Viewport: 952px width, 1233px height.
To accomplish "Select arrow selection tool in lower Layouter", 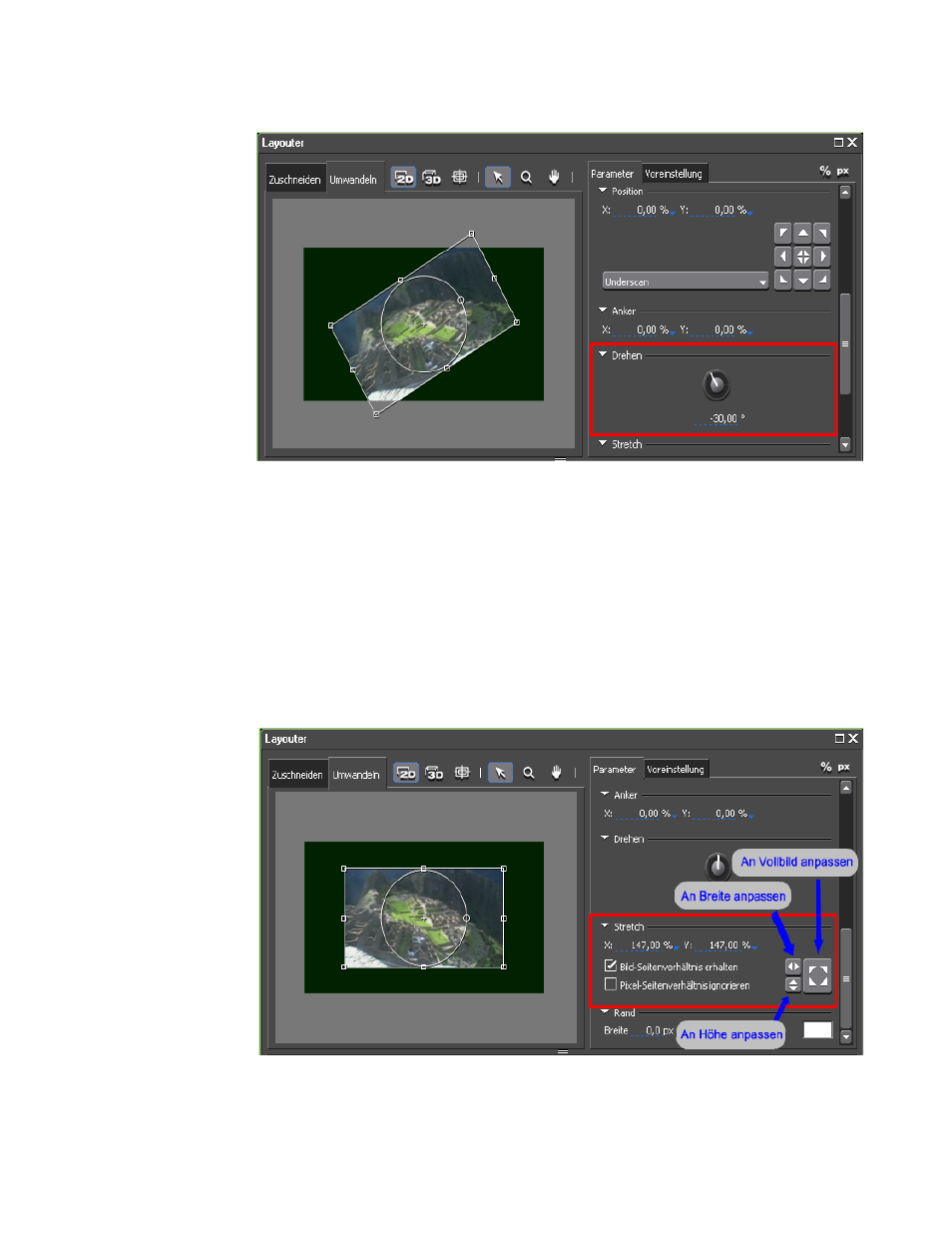I will [501, 773].
